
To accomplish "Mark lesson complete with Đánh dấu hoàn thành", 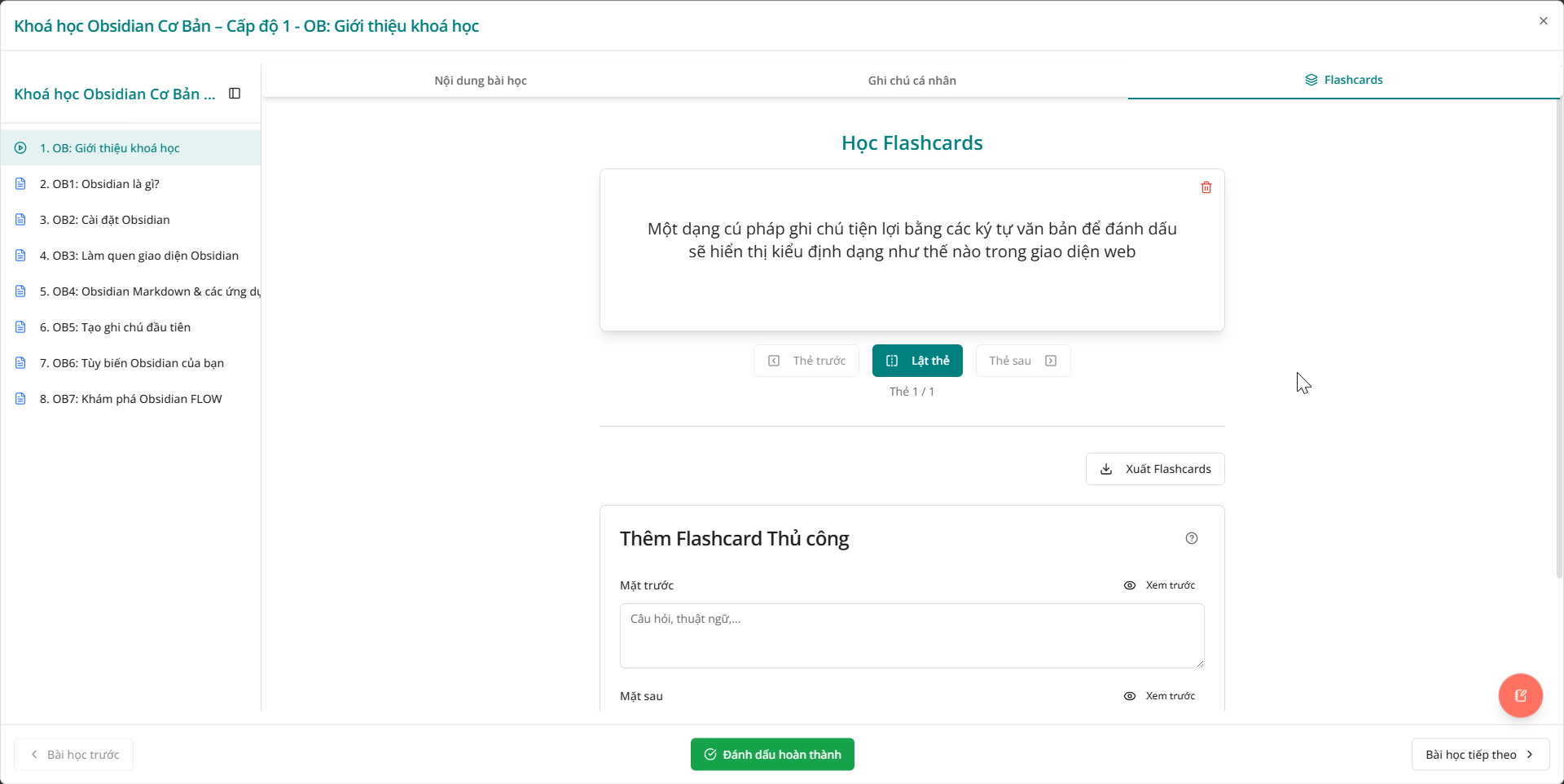I will pyautogui.click(x=771, y=754).
